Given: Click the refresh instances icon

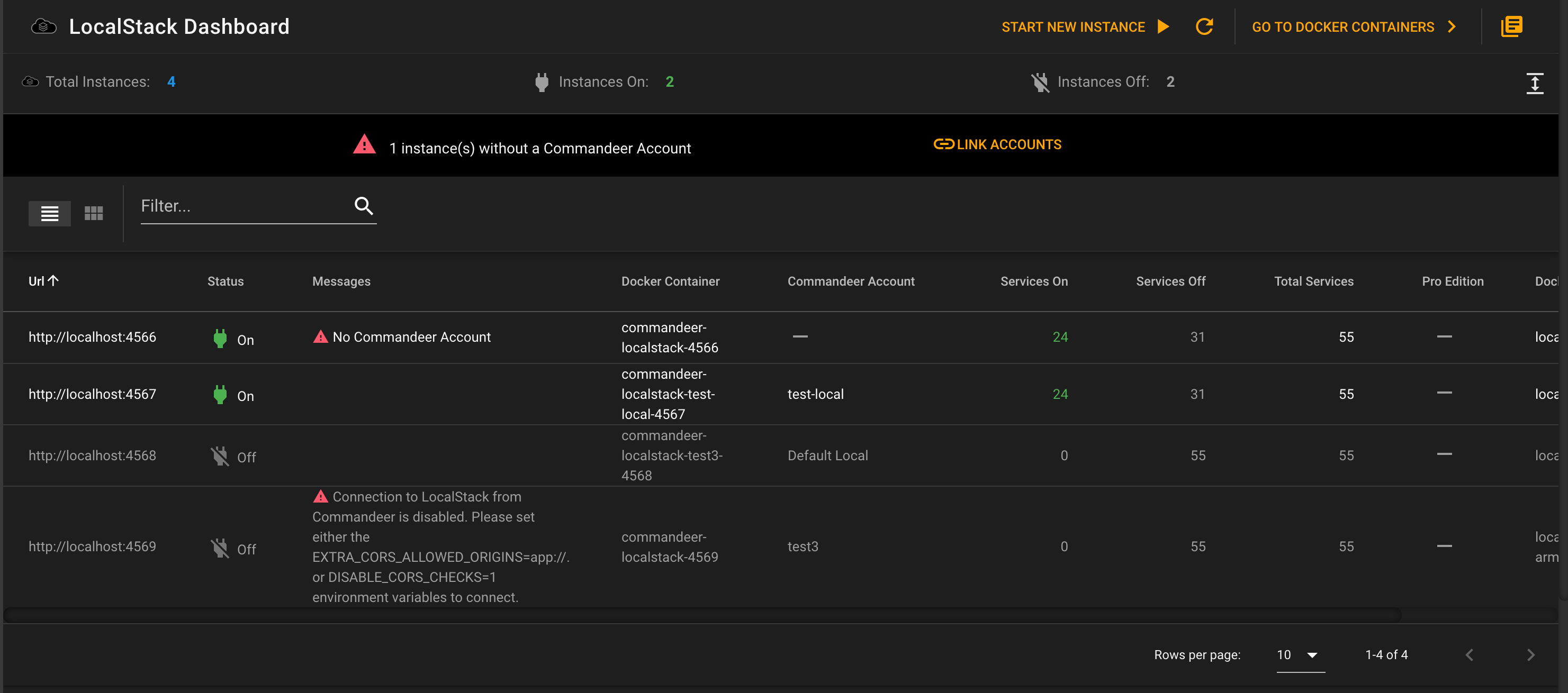Looking at the screenshot, I should click(x=1204, y=27).
